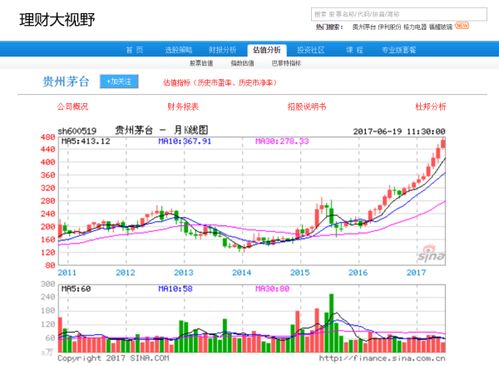Click the Copyright 2017 SINA.COM text
Screen dimensions: 499x365
point(113,358)
